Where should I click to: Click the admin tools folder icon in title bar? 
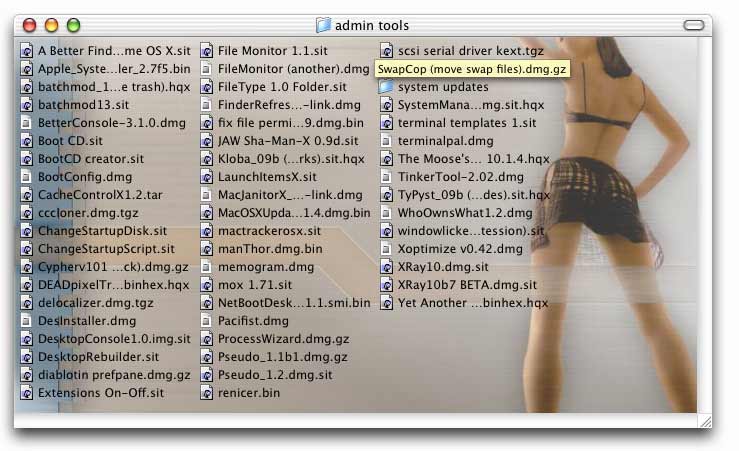pyautogui.click(x=323, y=25)
